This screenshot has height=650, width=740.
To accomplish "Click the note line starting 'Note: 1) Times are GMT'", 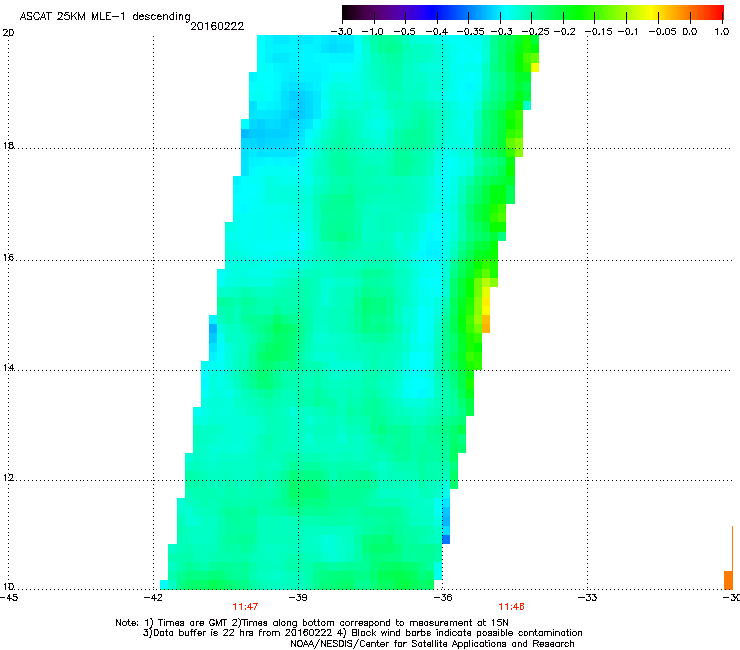I will click(312, 623).
